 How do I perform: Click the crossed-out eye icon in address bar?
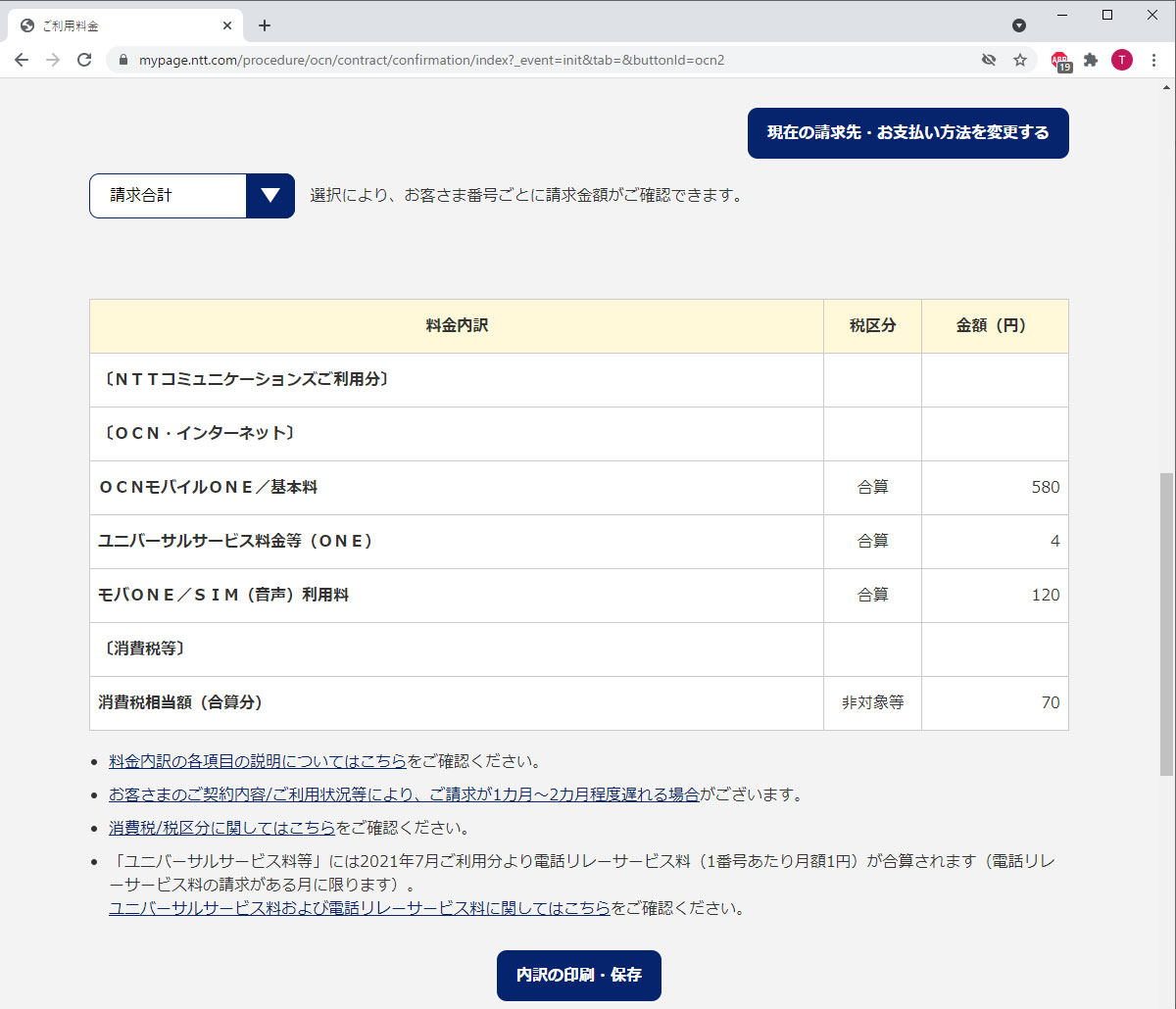989,60
